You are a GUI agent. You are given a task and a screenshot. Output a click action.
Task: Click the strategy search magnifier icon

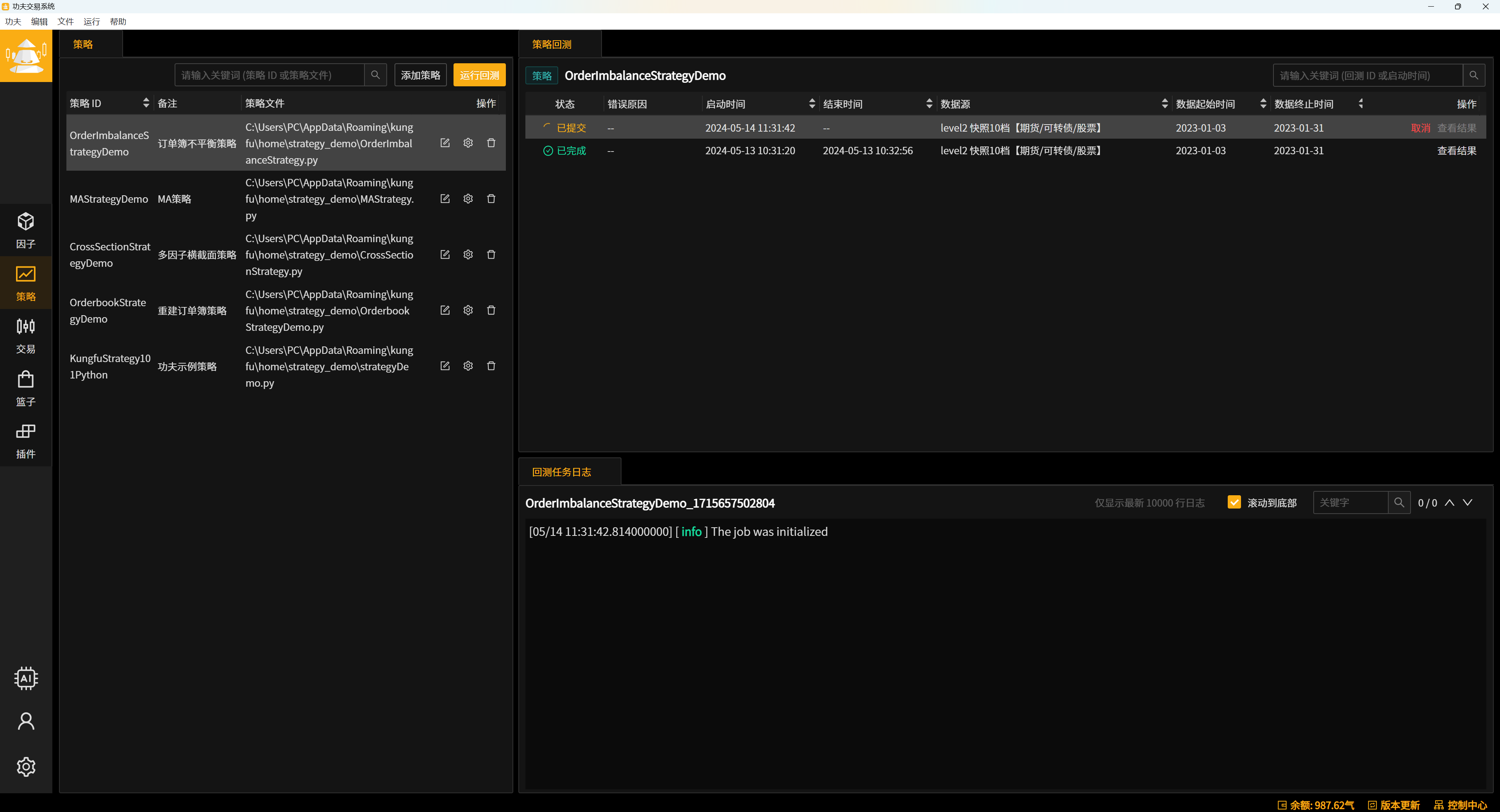point(375,75)
